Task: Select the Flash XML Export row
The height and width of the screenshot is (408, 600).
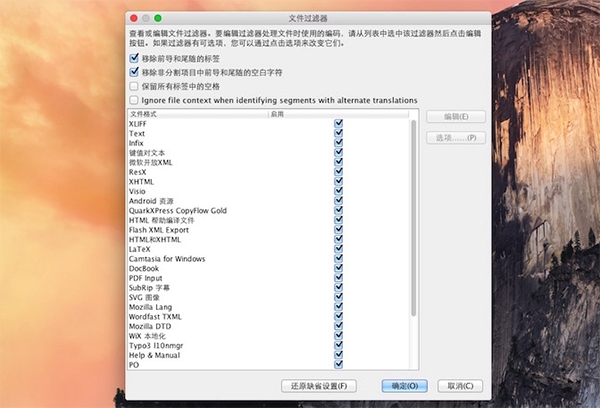Action: tap(269, 229)
